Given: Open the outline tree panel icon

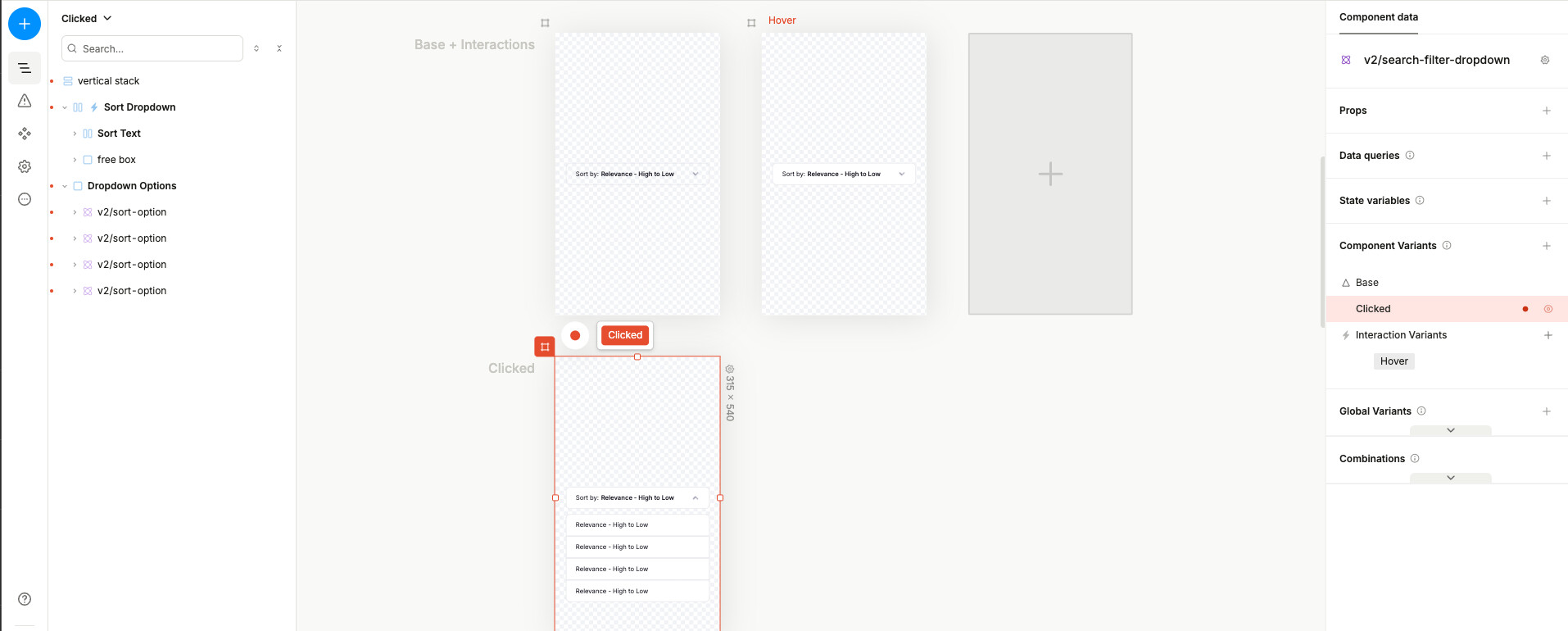Looking at the screenshot, I should [25, 68].
